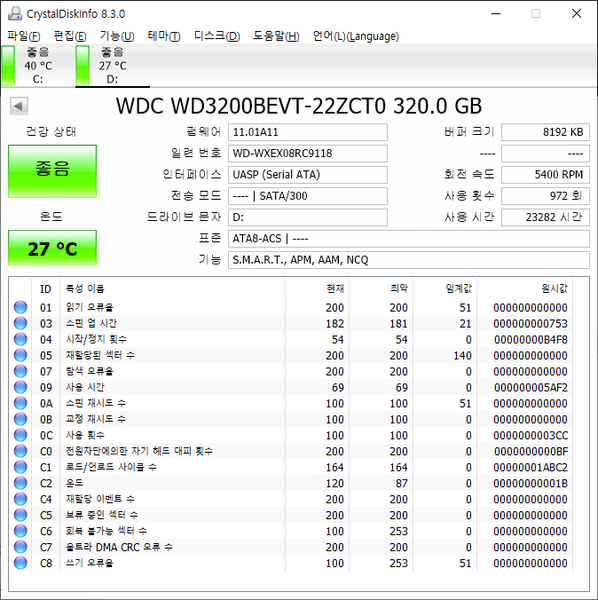
Task: Click the ID column header
Action: pos(46,289)
